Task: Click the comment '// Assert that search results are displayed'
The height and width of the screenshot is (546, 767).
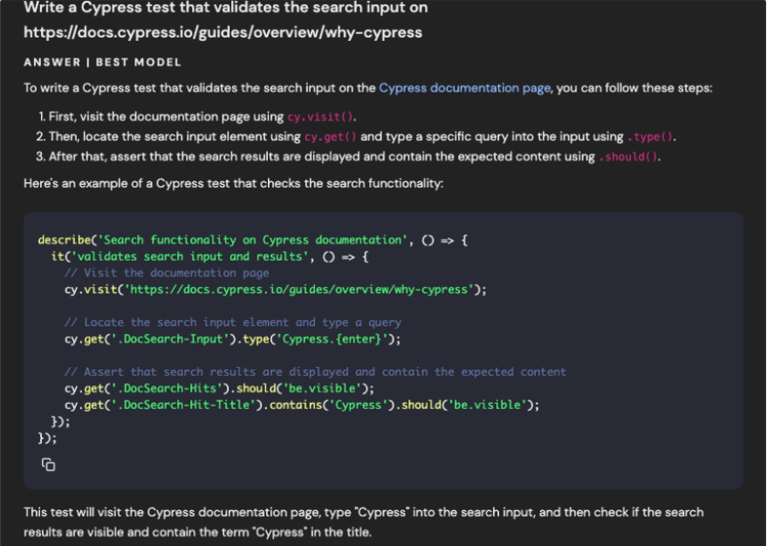Action: pos(315,372)
